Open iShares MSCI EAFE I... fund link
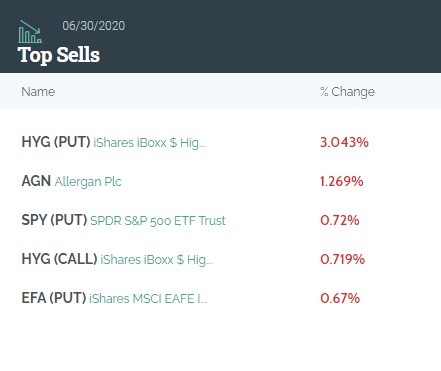Image resolution: width=441 pixels, height=371 pixels. coord(148,299)
